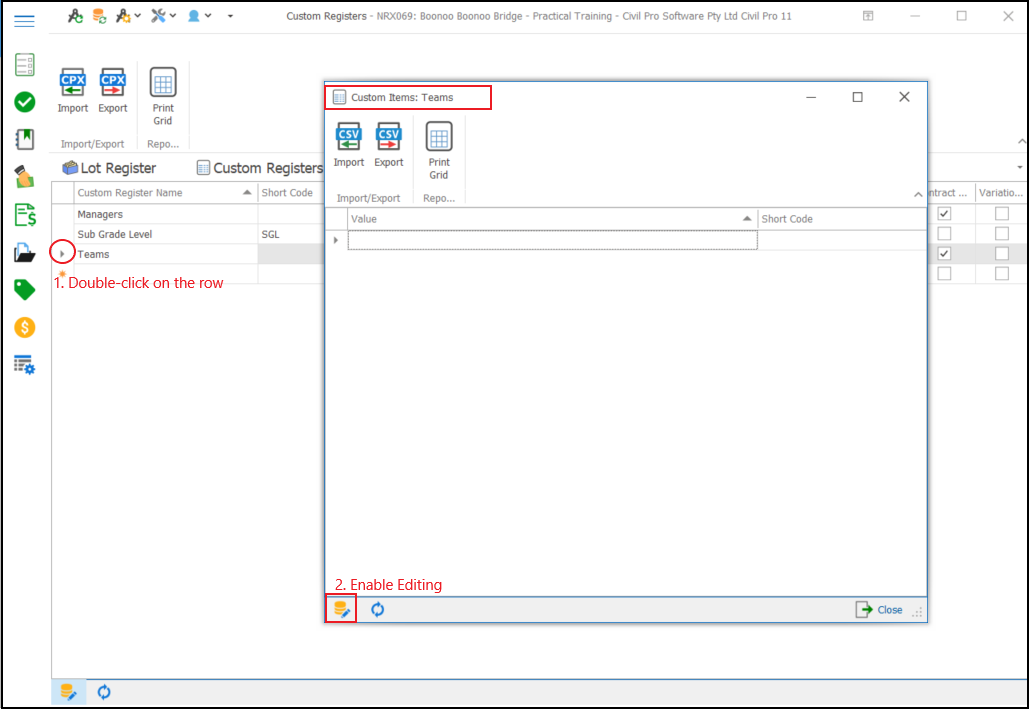Select the Custom Registers tab

(260, 168)
